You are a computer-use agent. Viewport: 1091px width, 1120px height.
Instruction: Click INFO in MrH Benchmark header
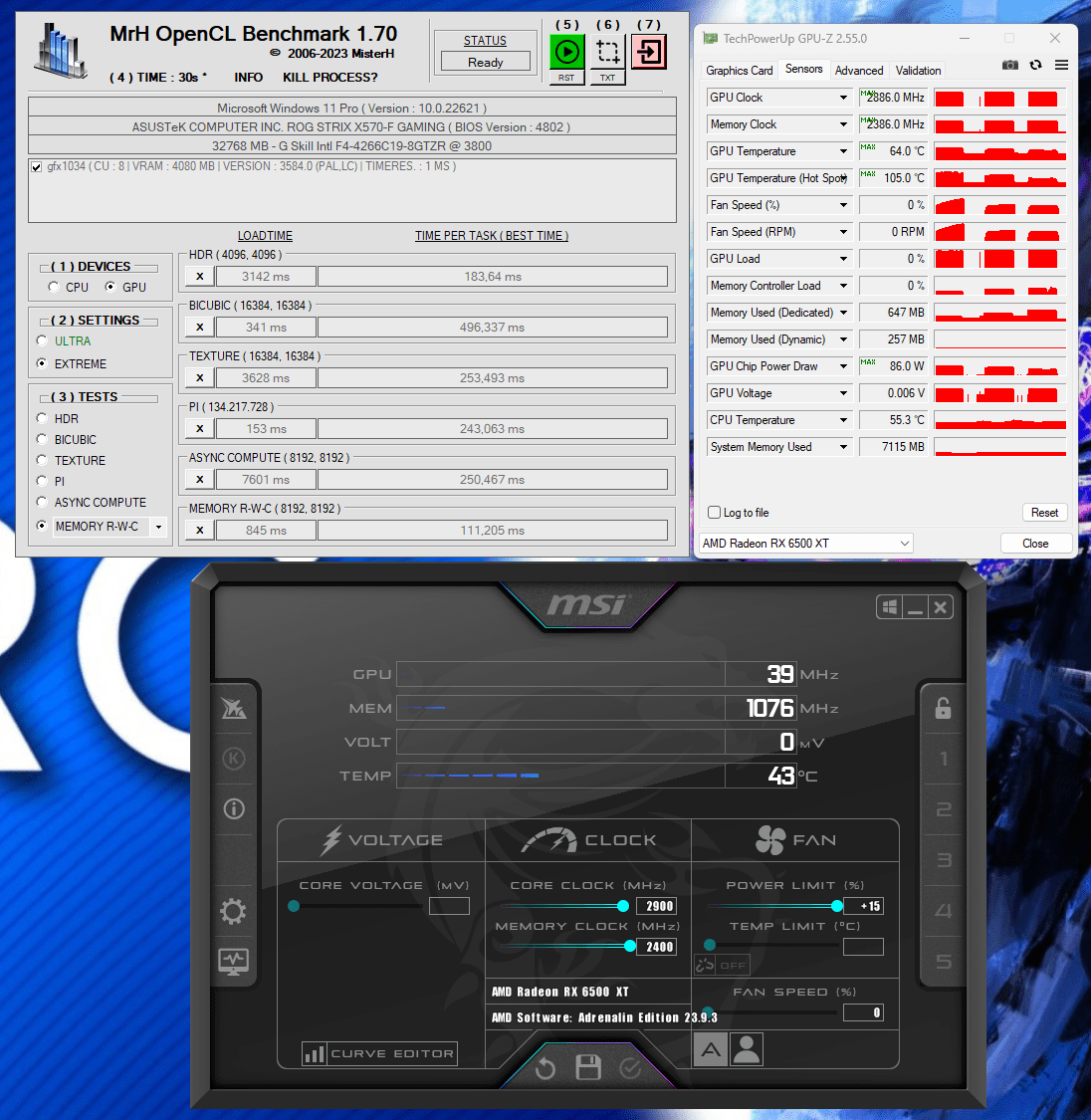point(249,77)
